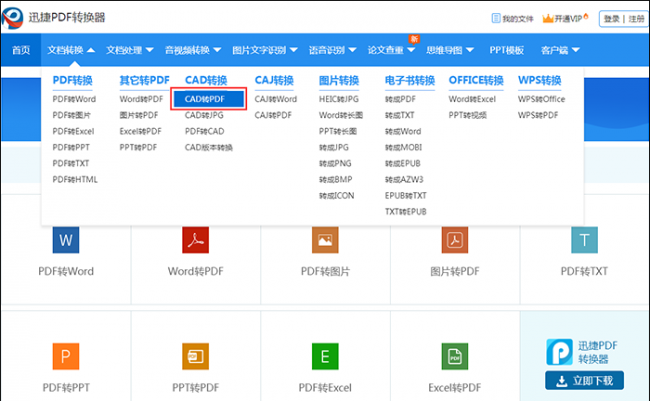Click the 登录 link
This screenshot has height=401, width=650.
click(x=611, y=19)
